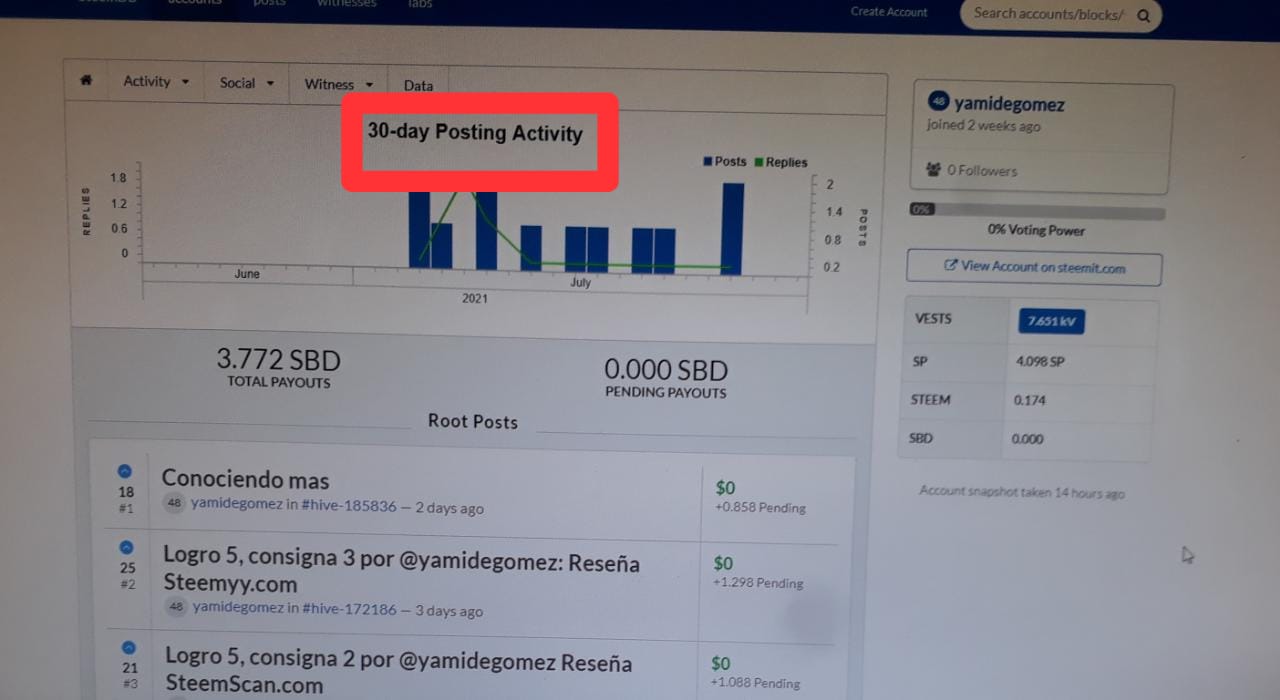
Task: Click the 48 badge beside Conociendo mas author
Action: 175,503
